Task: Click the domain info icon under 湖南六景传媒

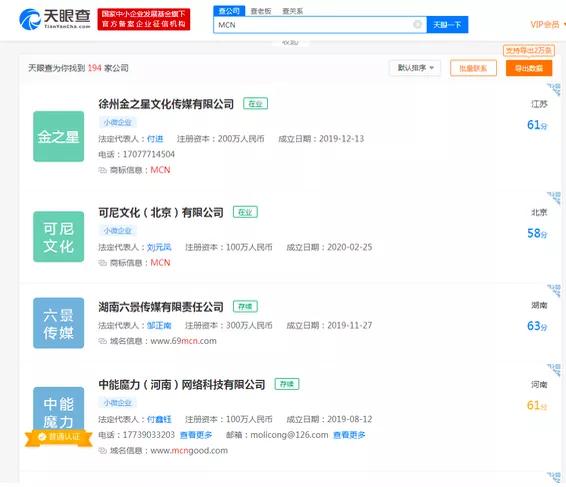Action: (103, 341)
